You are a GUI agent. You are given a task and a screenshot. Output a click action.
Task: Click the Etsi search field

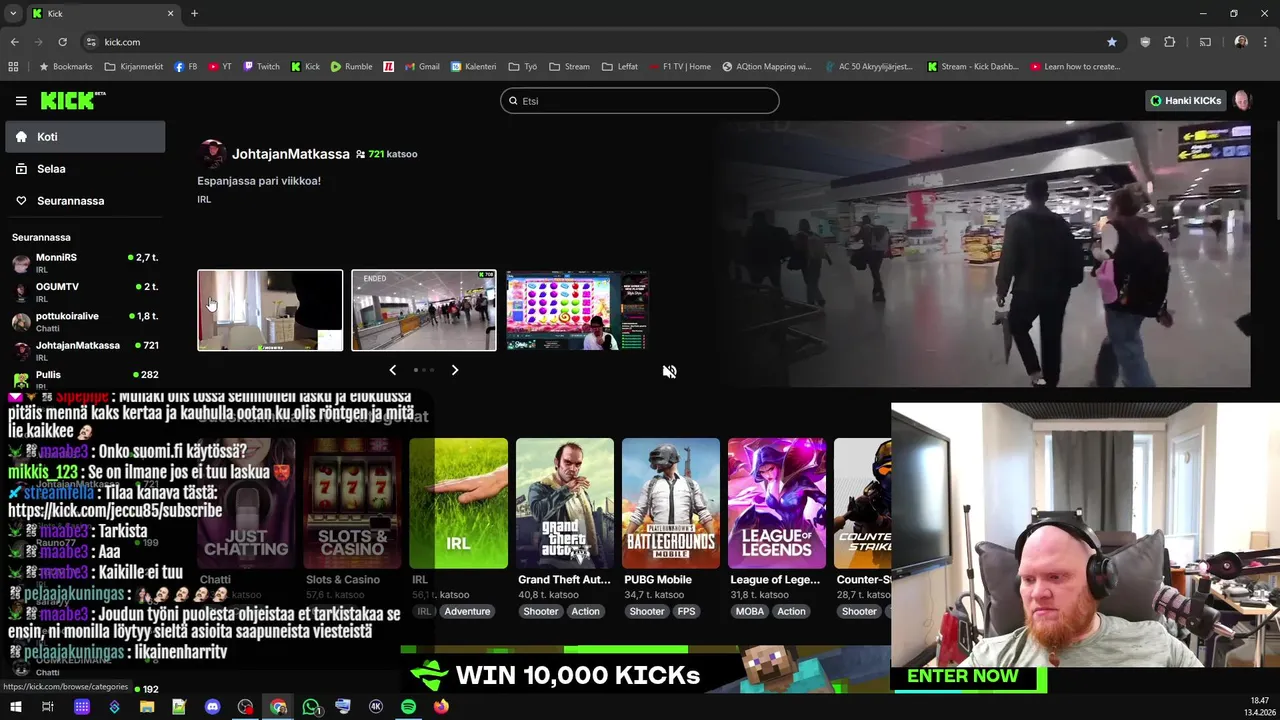click(640, 100)
